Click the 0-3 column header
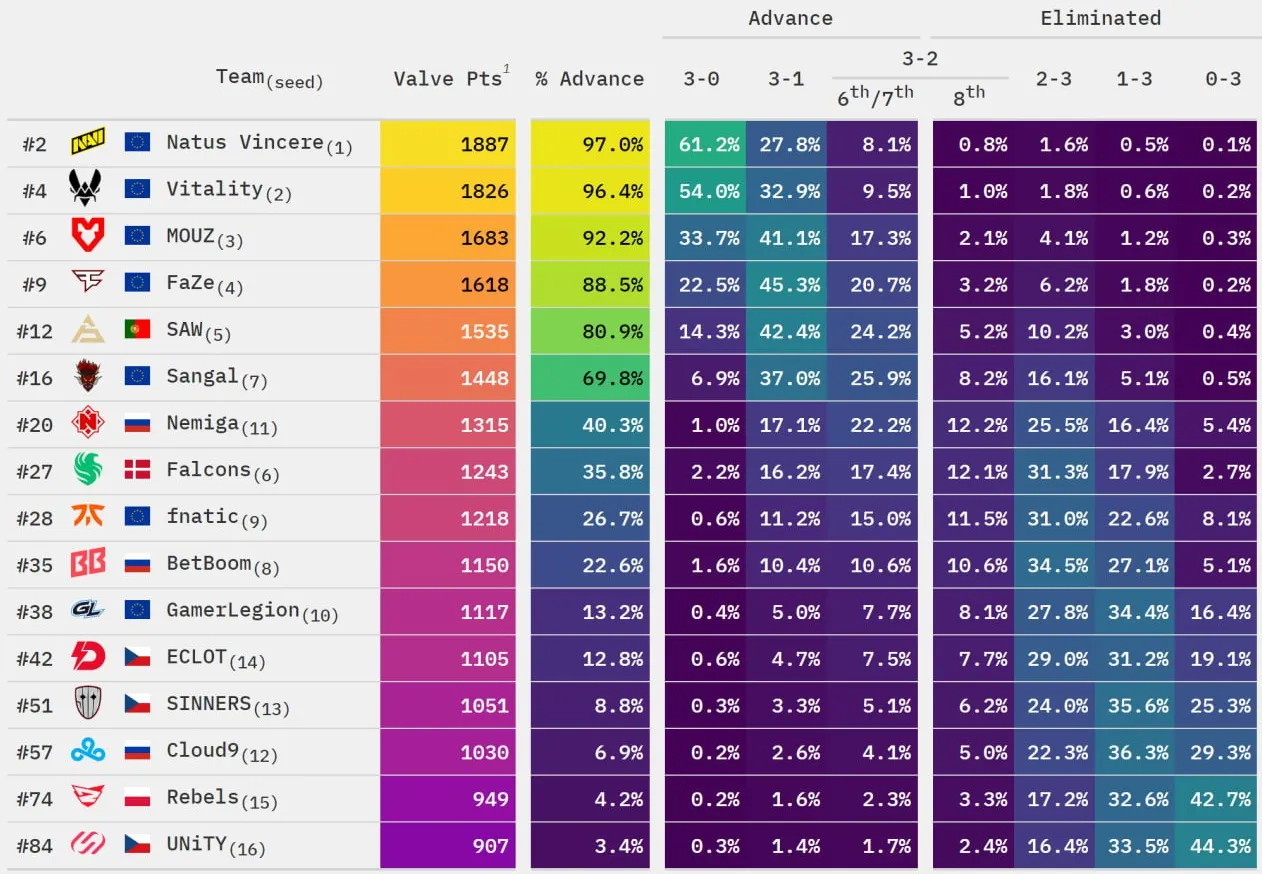 point(1223,79)
